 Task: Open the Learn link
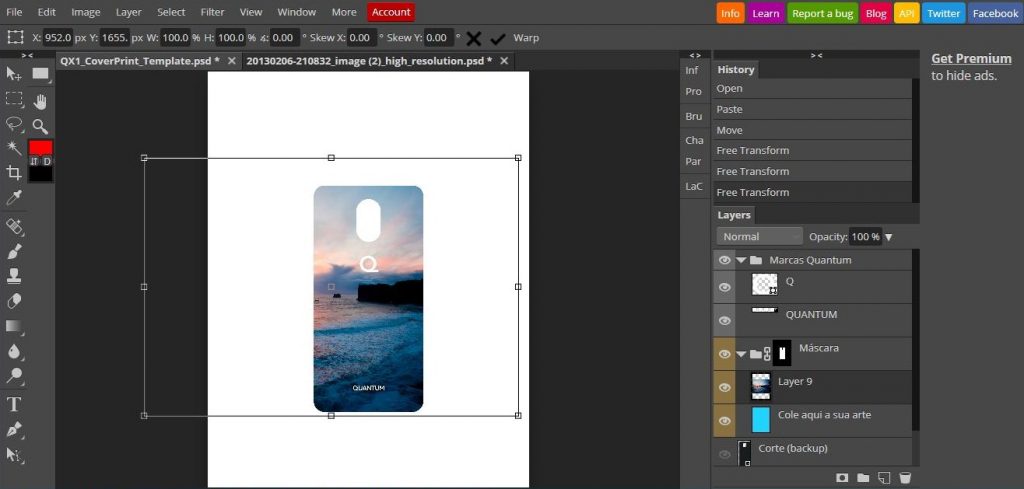coord(765,13)
